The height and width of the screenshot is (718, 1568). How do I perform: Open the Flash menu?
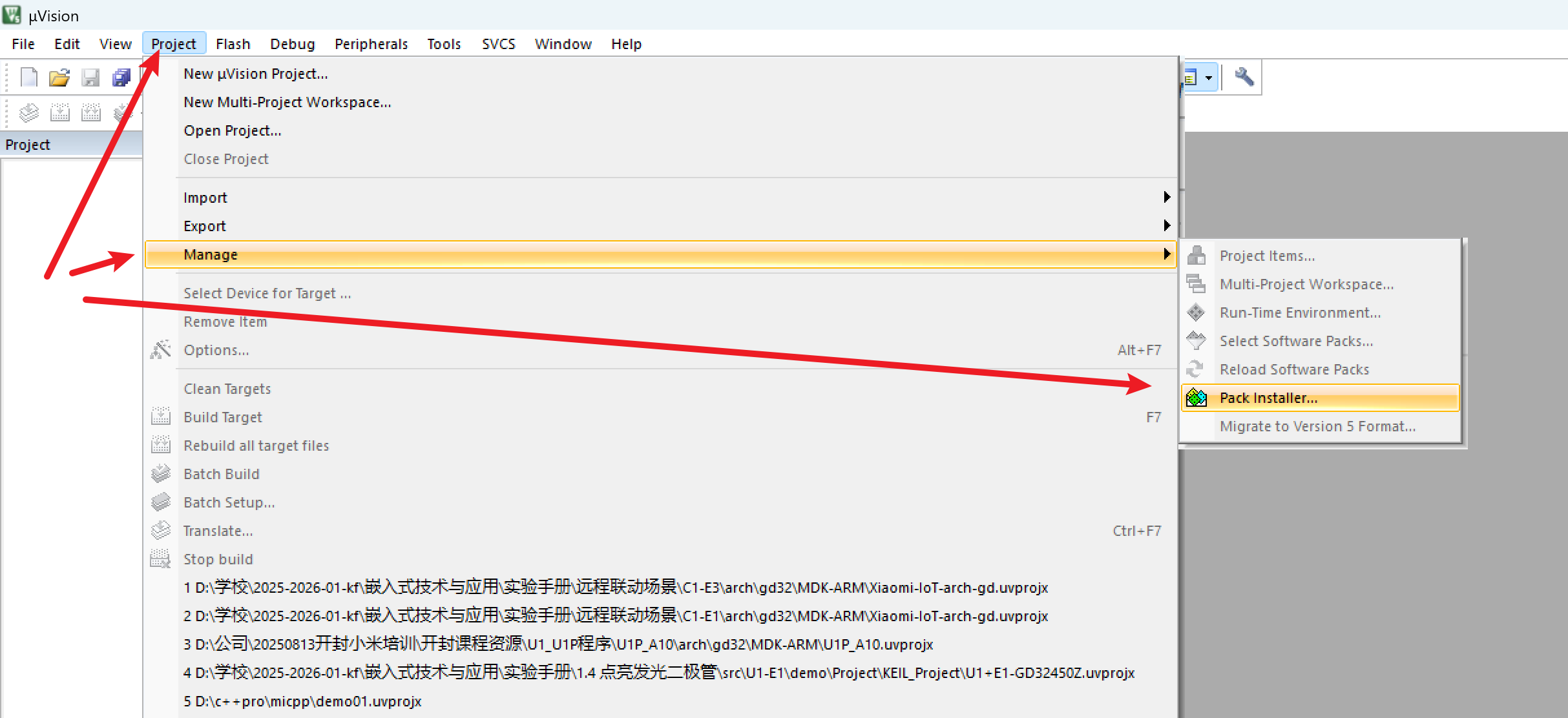pyautogui.click(x=233, y=44)
